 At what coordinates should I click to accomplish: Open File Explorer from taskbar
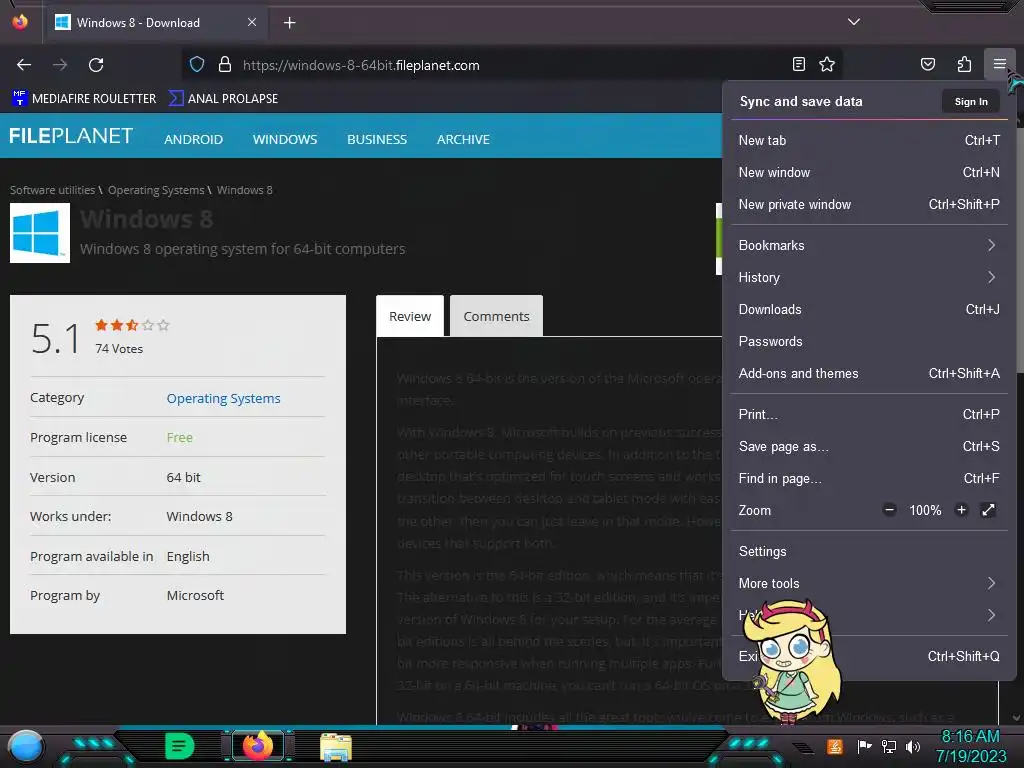point(336,747)
